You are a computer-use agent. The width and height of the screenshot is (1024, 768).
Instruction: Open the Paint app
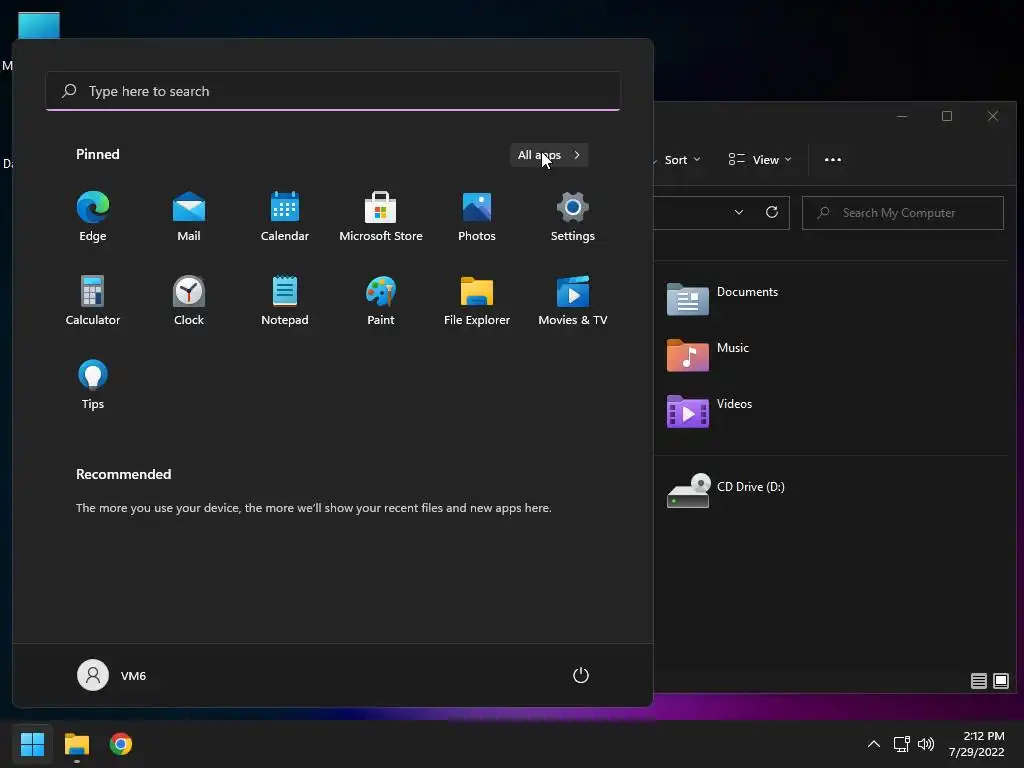click(x=381, y=300)
